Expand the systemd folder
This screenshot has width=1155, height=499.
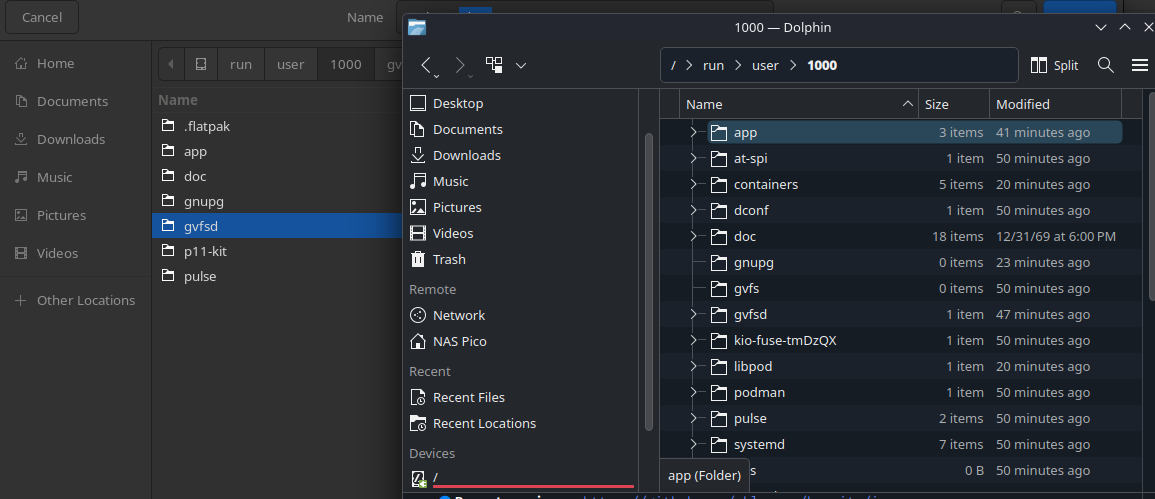tap(693, 444)
